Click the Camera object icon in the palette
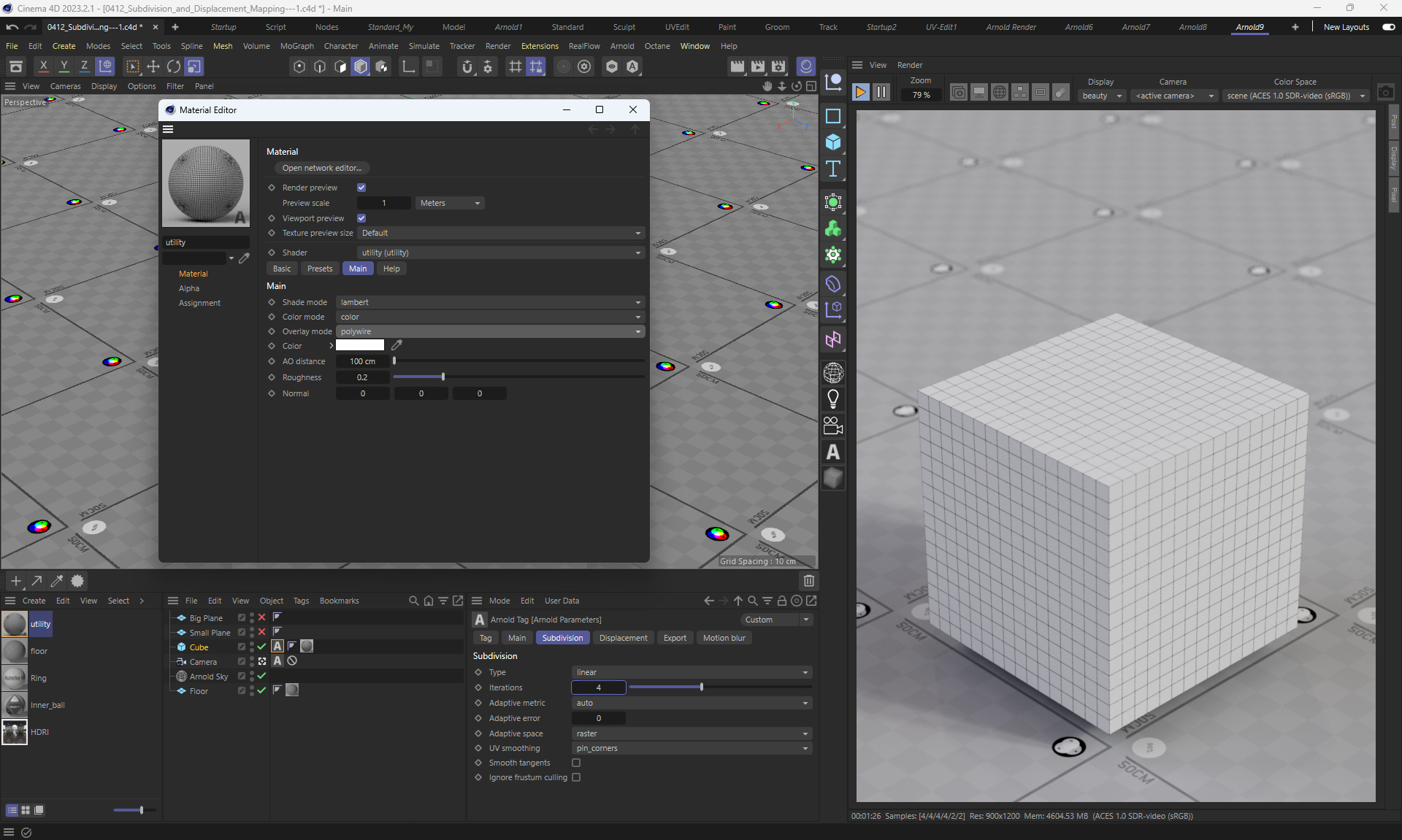Viewport: 1402px width, 840px height. (832, 425)
